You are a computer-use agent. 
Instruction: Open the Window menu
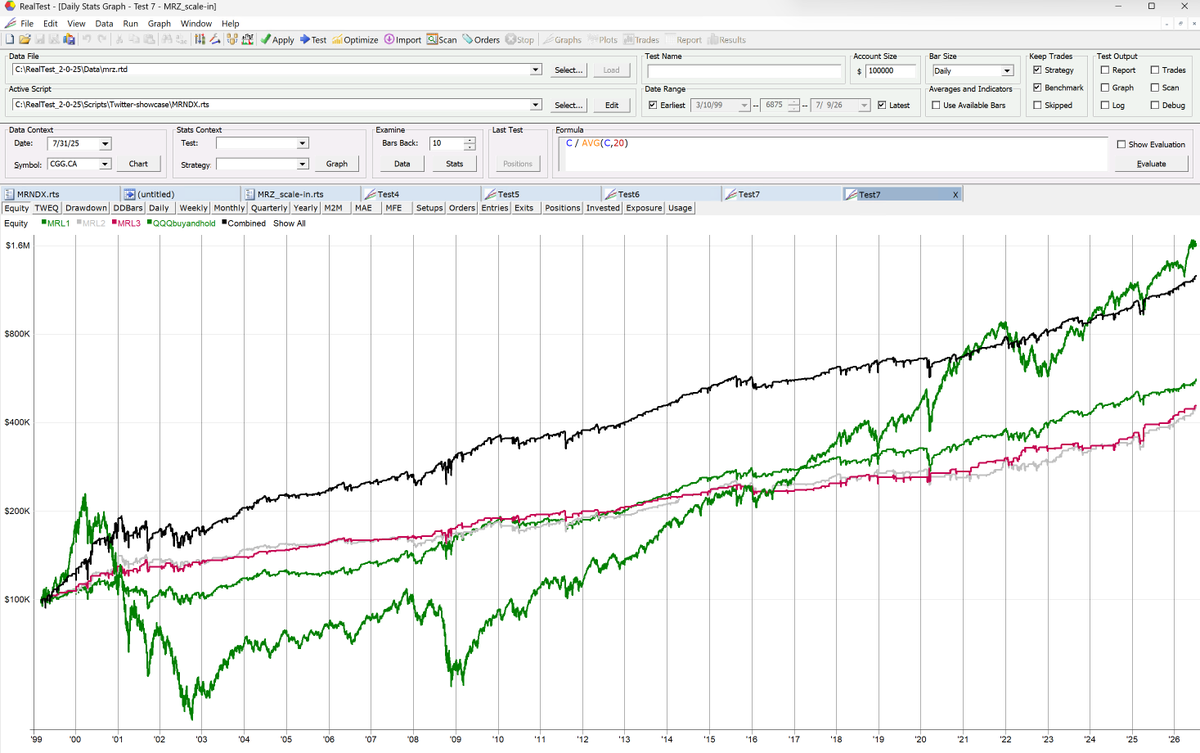click(196, 23)
